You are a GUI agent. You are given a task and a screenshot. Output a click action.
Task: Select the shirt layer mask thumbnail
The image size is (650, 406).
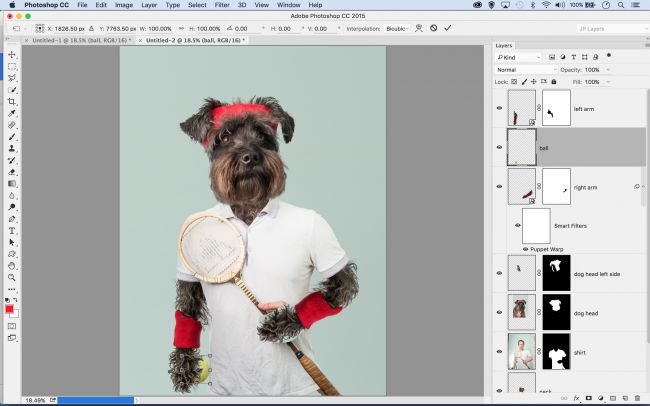[x=556, y=352]
